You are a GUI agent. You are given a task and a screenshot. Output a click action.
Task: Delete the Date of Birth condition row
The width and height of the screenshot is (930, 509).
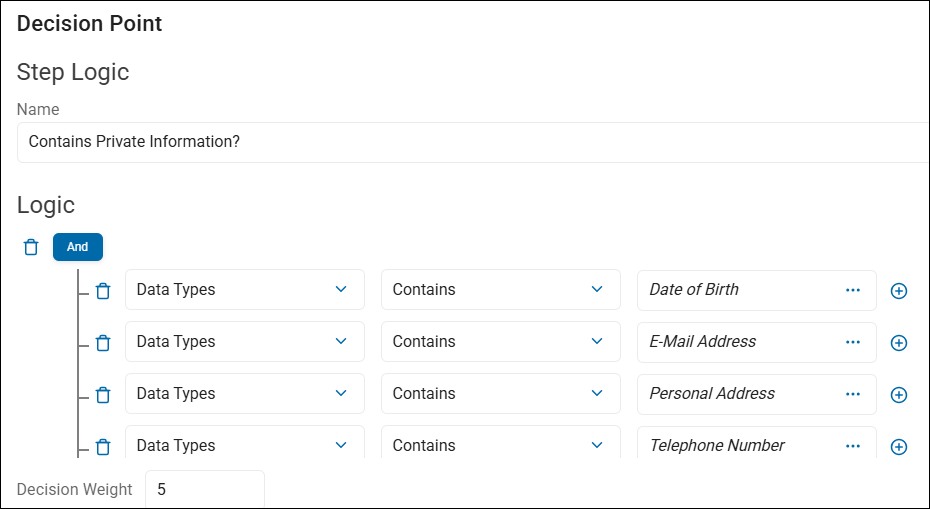(x=103, y=291)
